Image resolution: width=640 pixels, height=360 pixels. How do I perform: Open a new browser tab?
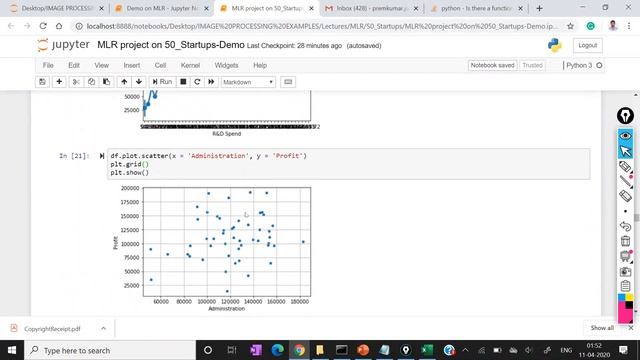pyautogui.click(x=539, y=8)
